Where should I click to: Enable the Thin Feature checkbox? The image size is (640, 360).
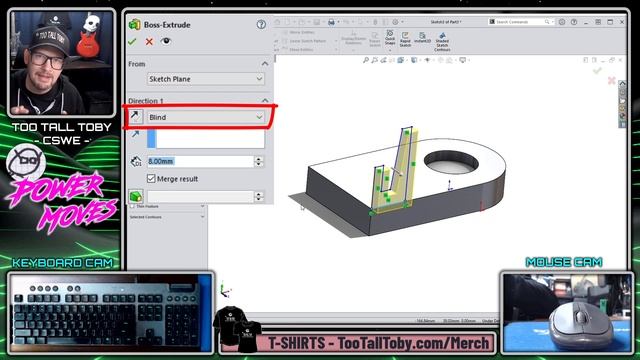pos(132,207)
